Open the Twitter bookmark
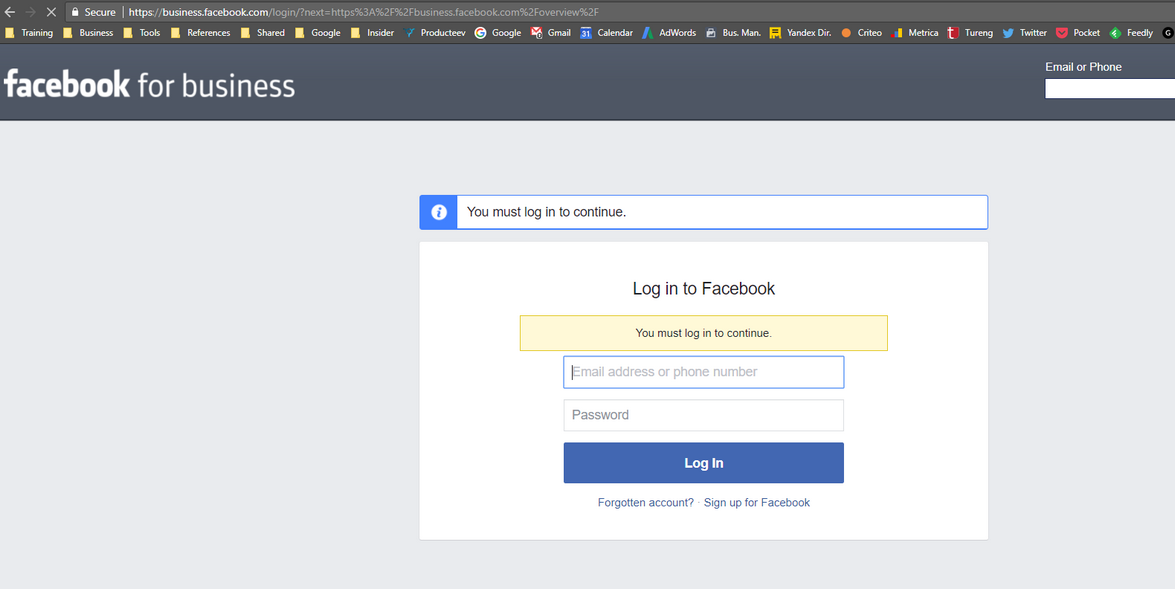Image resolution: width=1175 pixels, height=589 pixels. (1024, 33)
